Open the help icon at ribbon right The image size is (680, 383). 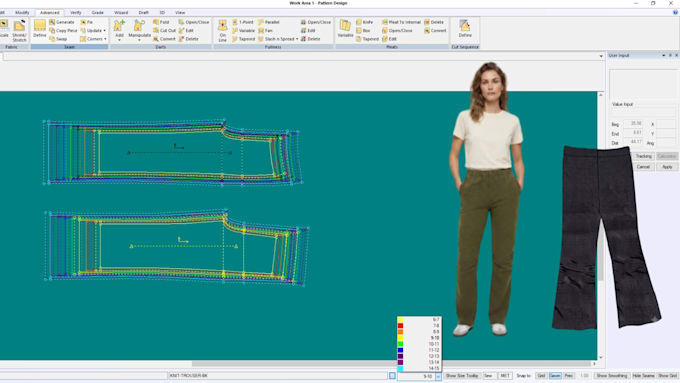pos(675,13)
